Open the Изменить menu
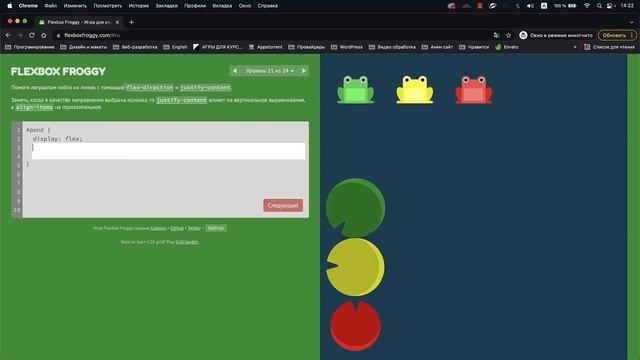This screenshot has height=360, width=640. pyautogui.click(x=76, y=6)
